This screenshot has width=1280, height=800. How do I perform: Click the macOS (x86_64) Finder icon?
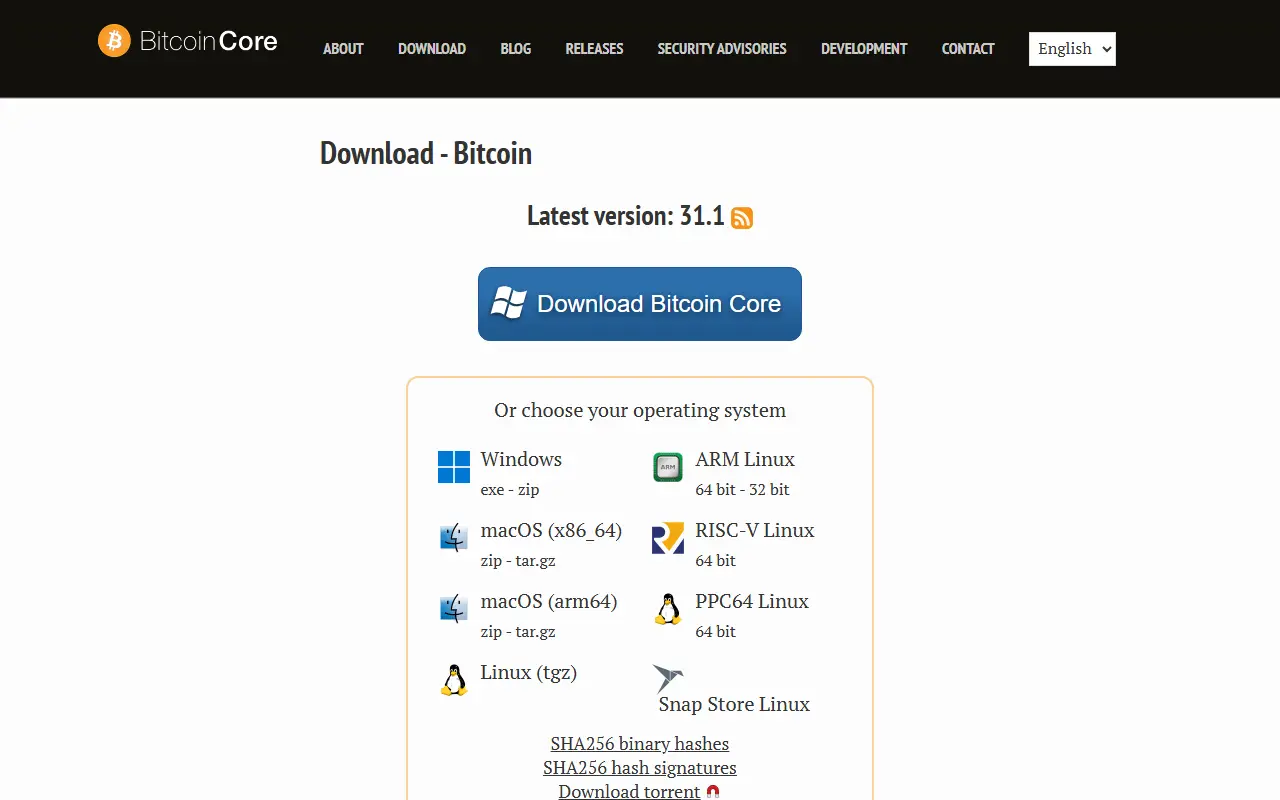454,538
